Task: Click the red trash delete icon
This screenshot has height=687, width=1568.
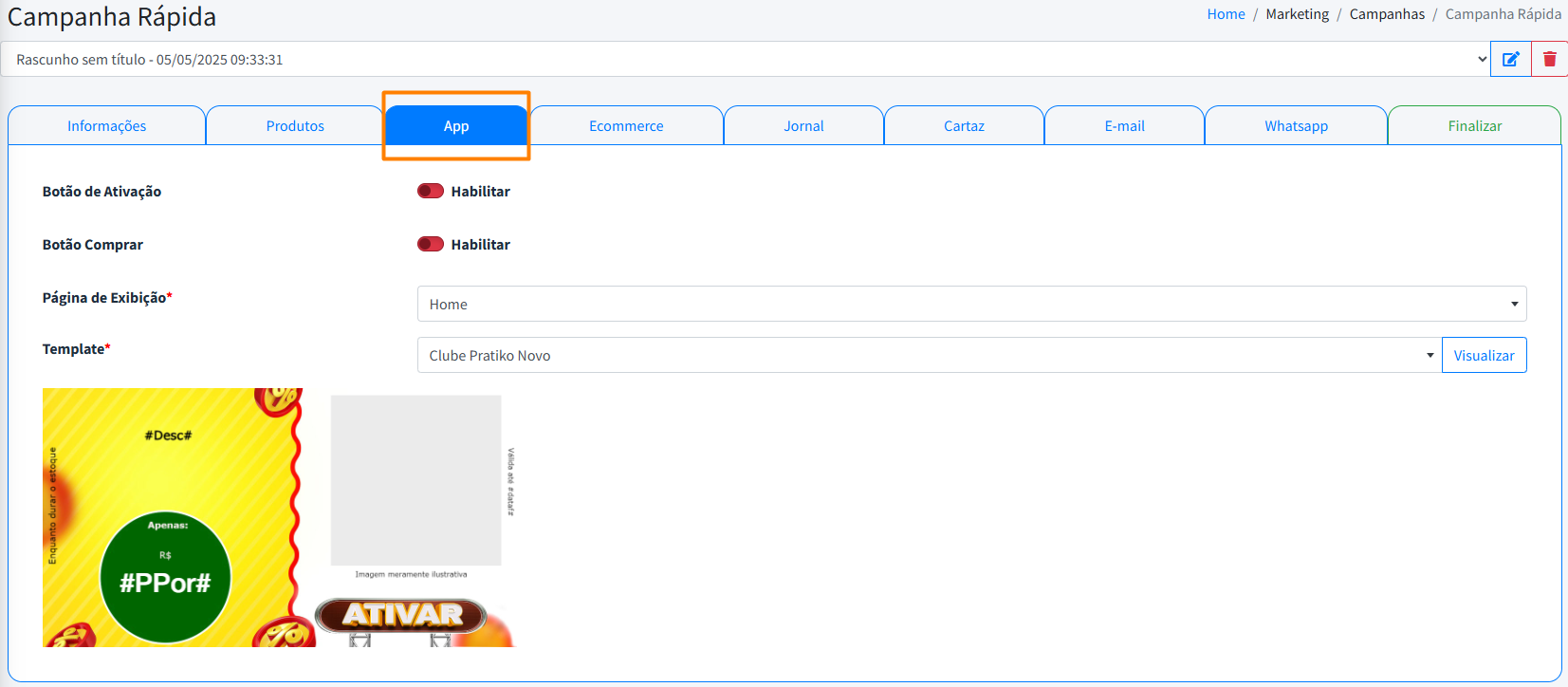Action: pos(1549,59)
